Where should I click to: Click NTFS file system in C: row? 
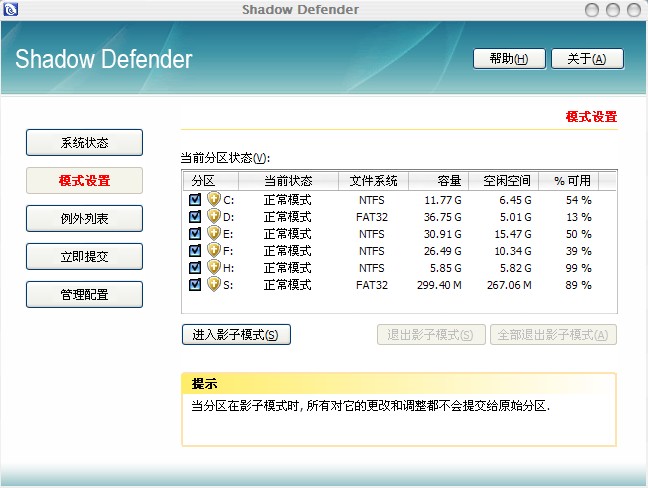coord(372,200)
